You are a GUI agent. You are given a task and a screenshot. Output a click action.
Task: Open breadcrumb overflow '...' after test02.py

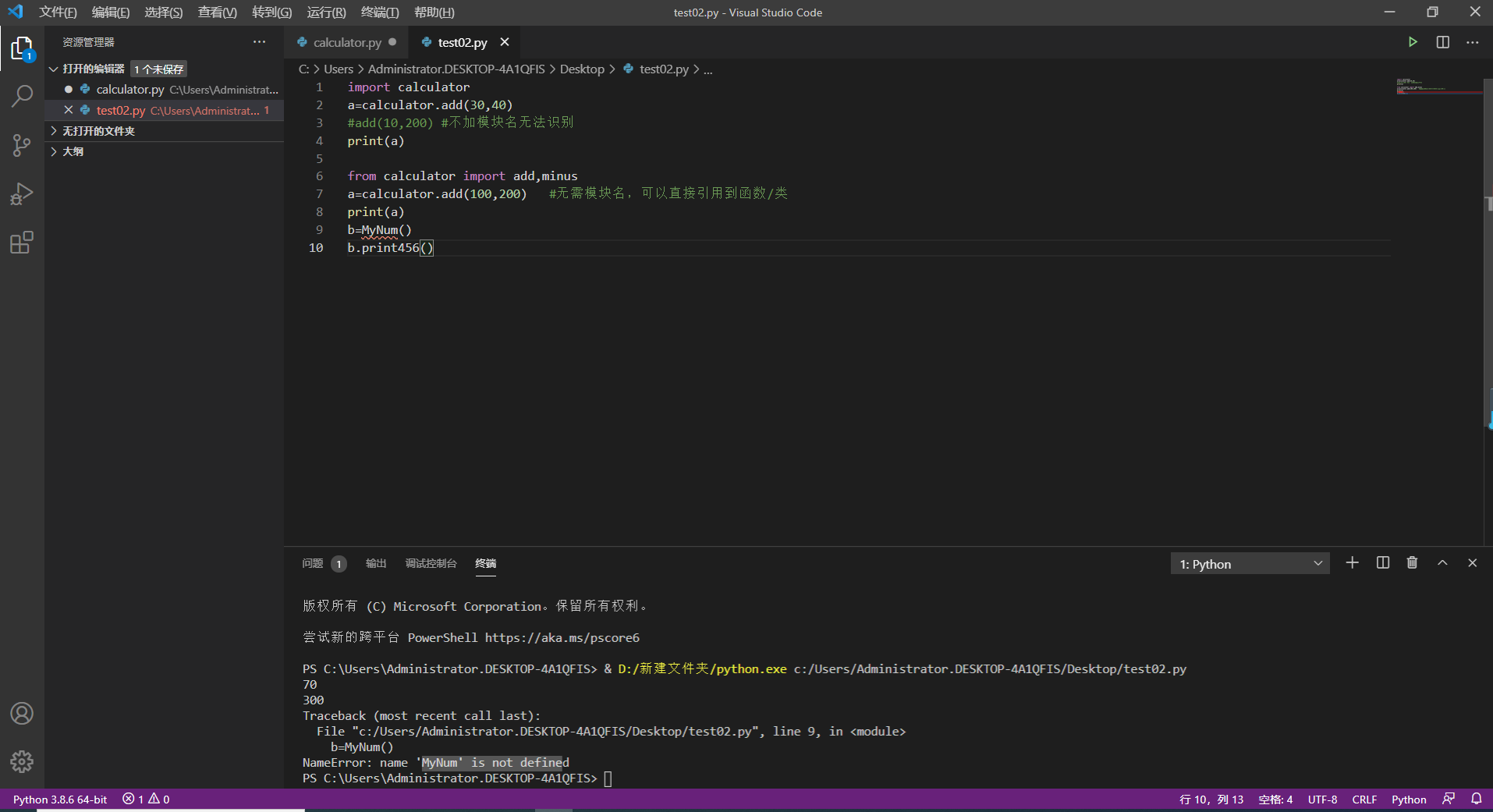click(x=708, y=69)
